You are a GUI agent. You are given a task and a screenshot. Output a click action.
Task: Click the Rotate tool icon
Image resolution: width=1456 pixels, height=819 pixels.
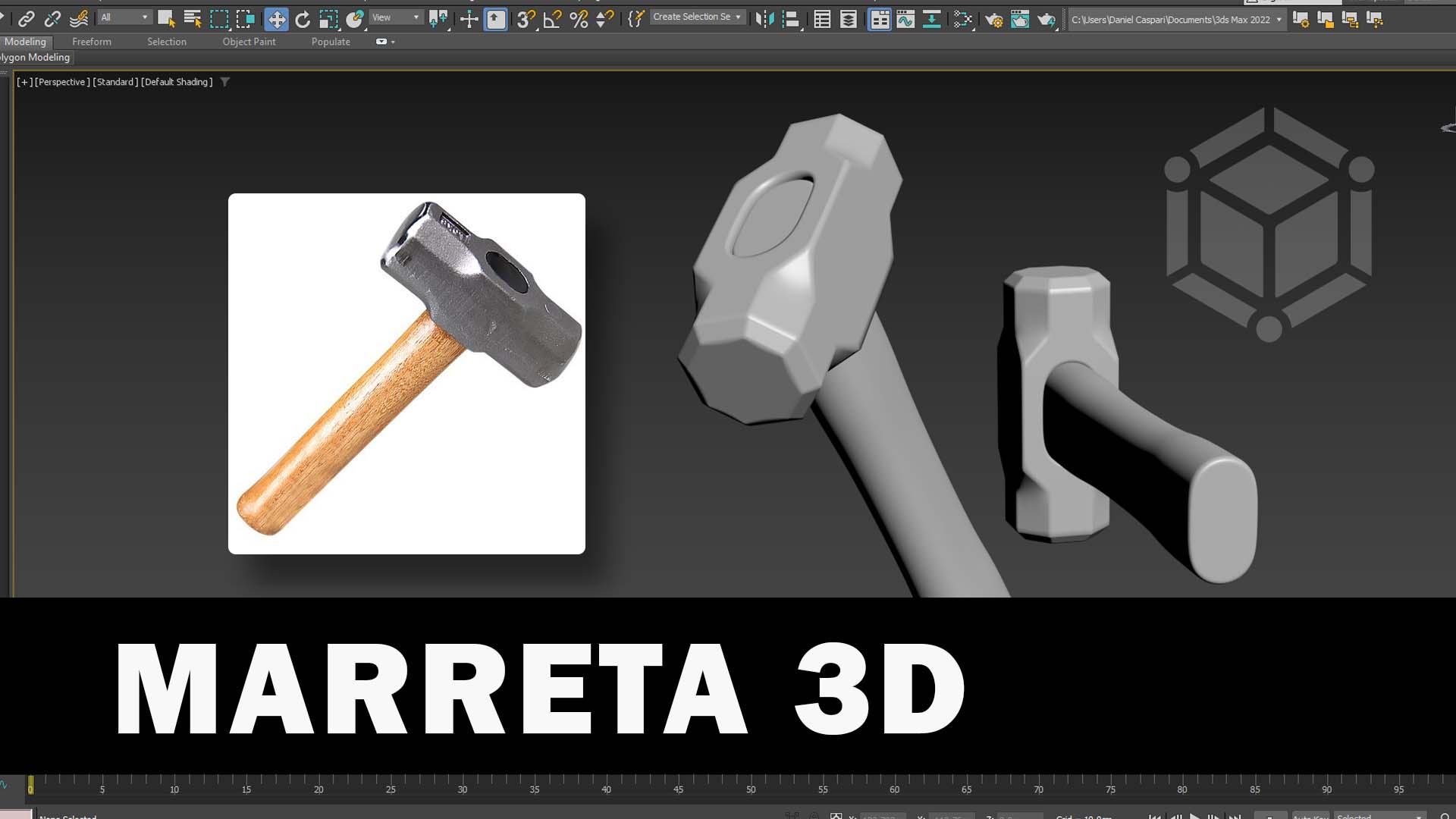pos(302,20)
